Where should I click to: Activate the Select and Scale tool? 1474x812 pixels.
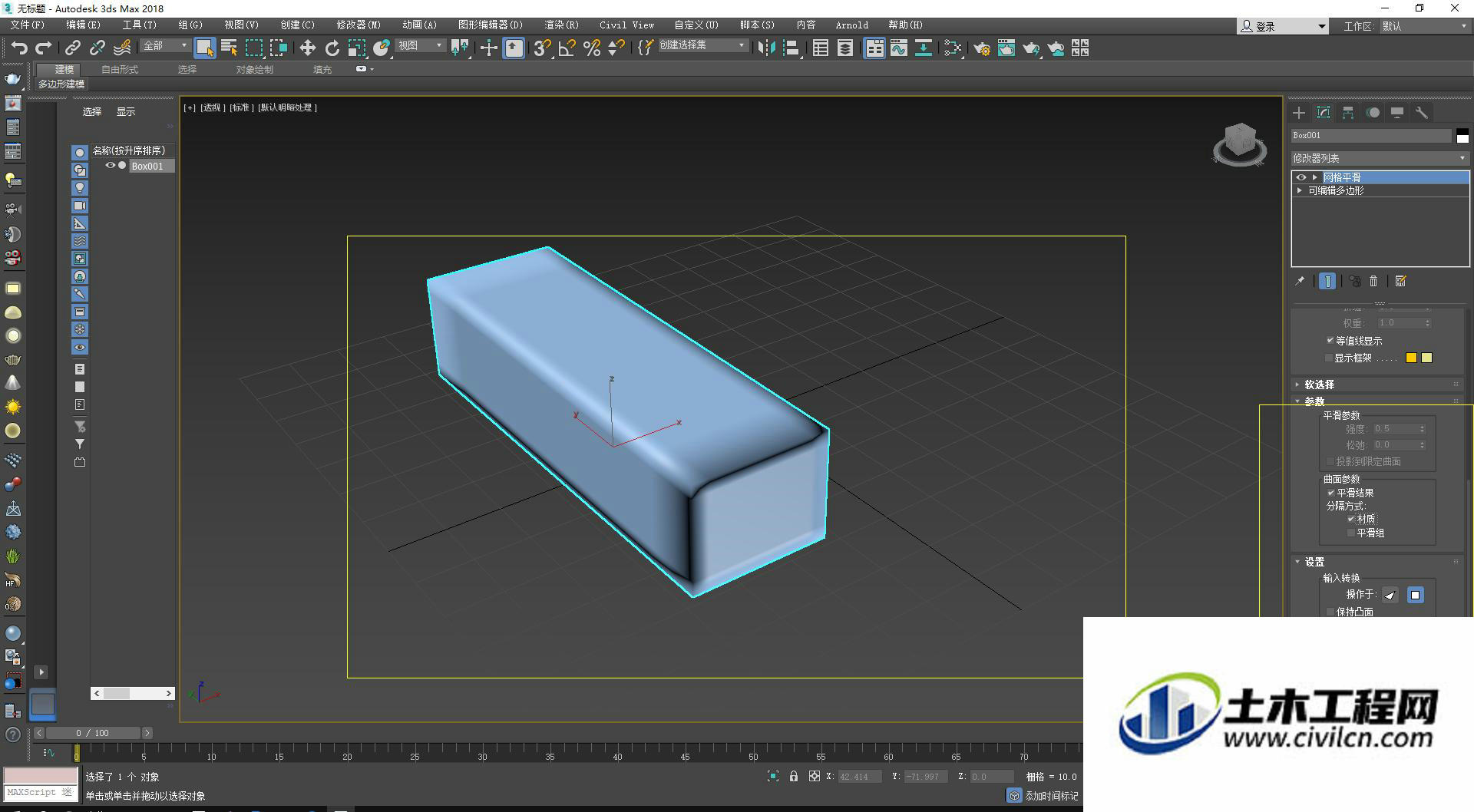pos(356,48)
